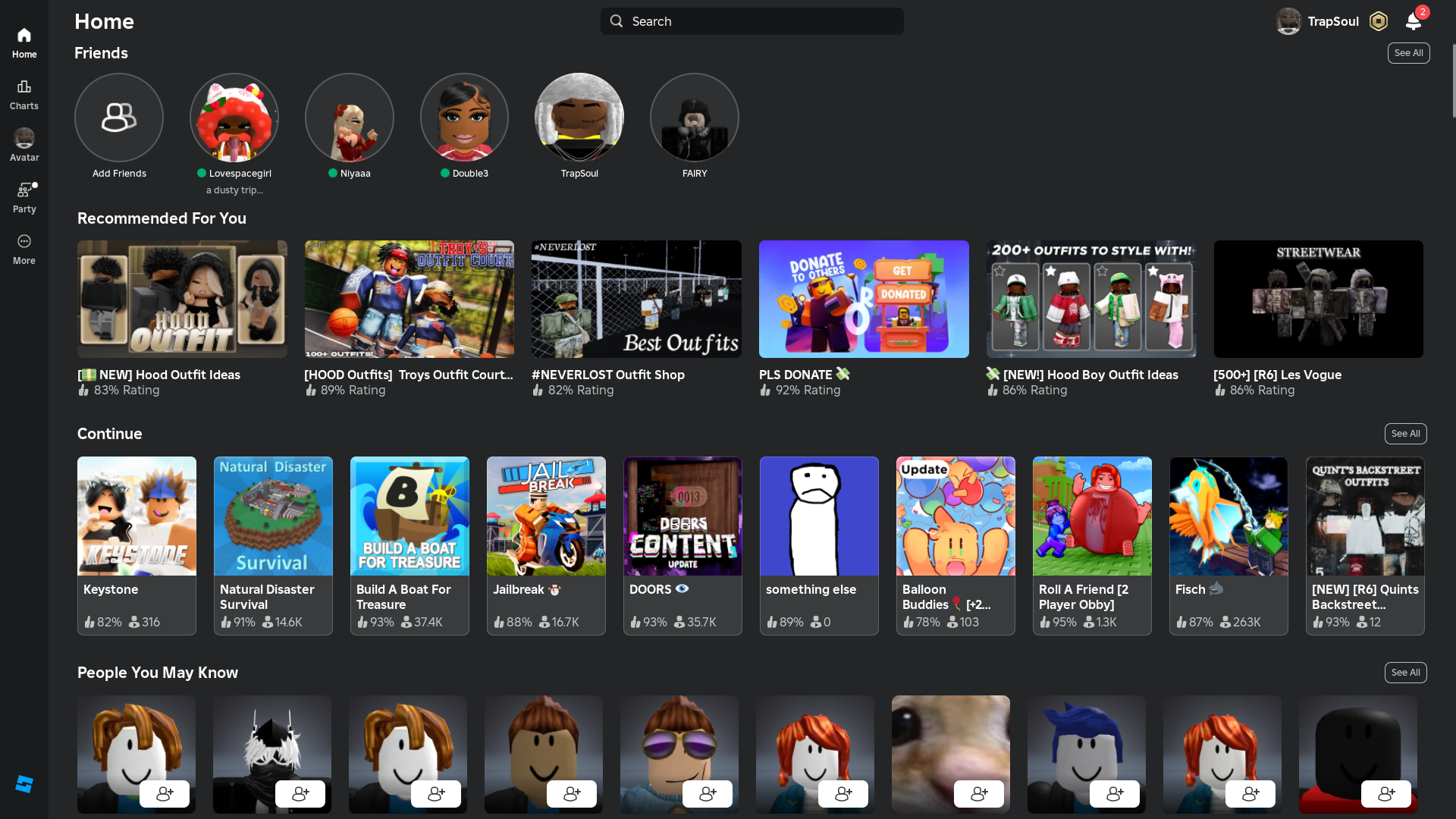Screen dimensions: 1456x819
Task: Go to Home in the left sidebar
Action: 24,43
